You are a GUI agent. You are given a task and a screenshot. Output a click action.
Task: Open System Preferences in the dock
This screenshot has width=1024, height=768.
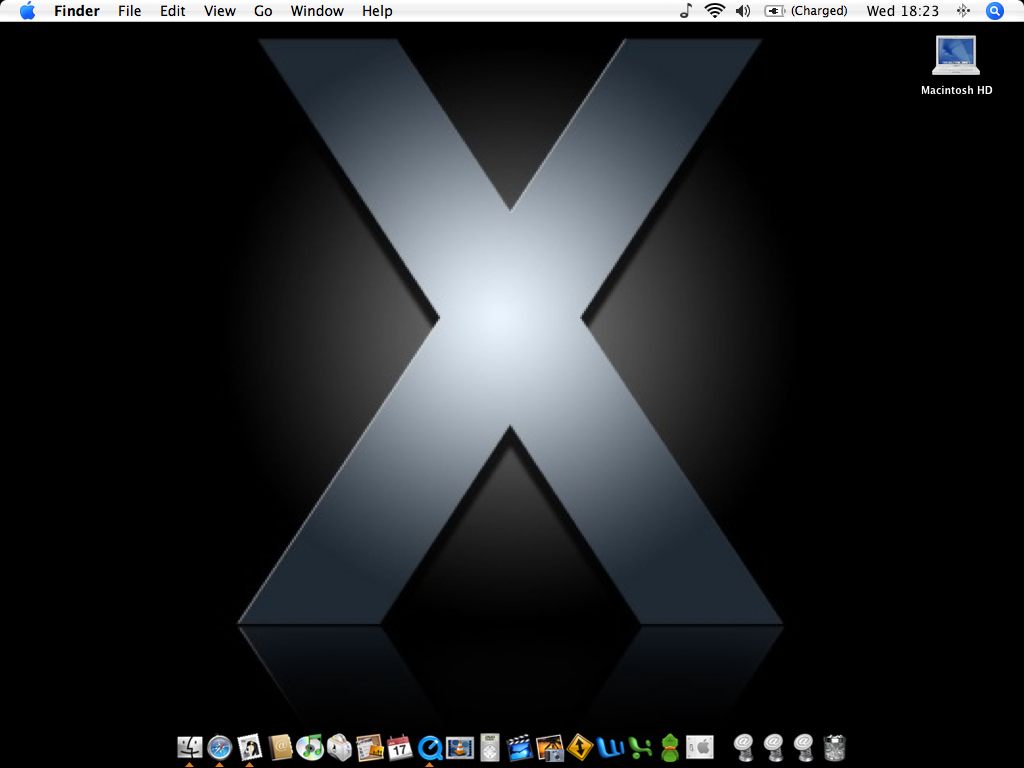[700, 746]
